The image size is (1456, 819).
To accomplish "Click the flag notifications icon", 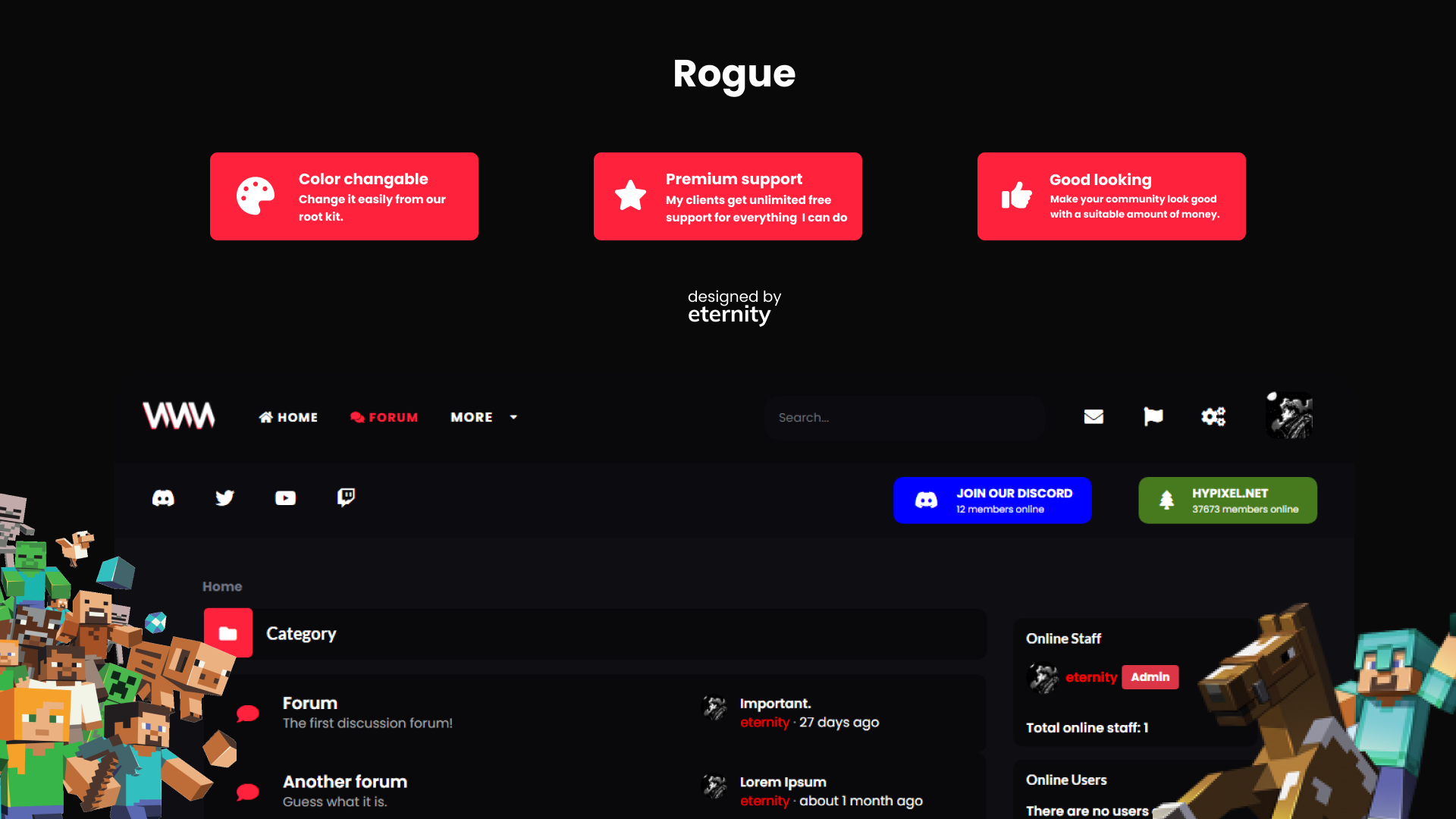I will pyautogui.click(x=1153, y=416).
